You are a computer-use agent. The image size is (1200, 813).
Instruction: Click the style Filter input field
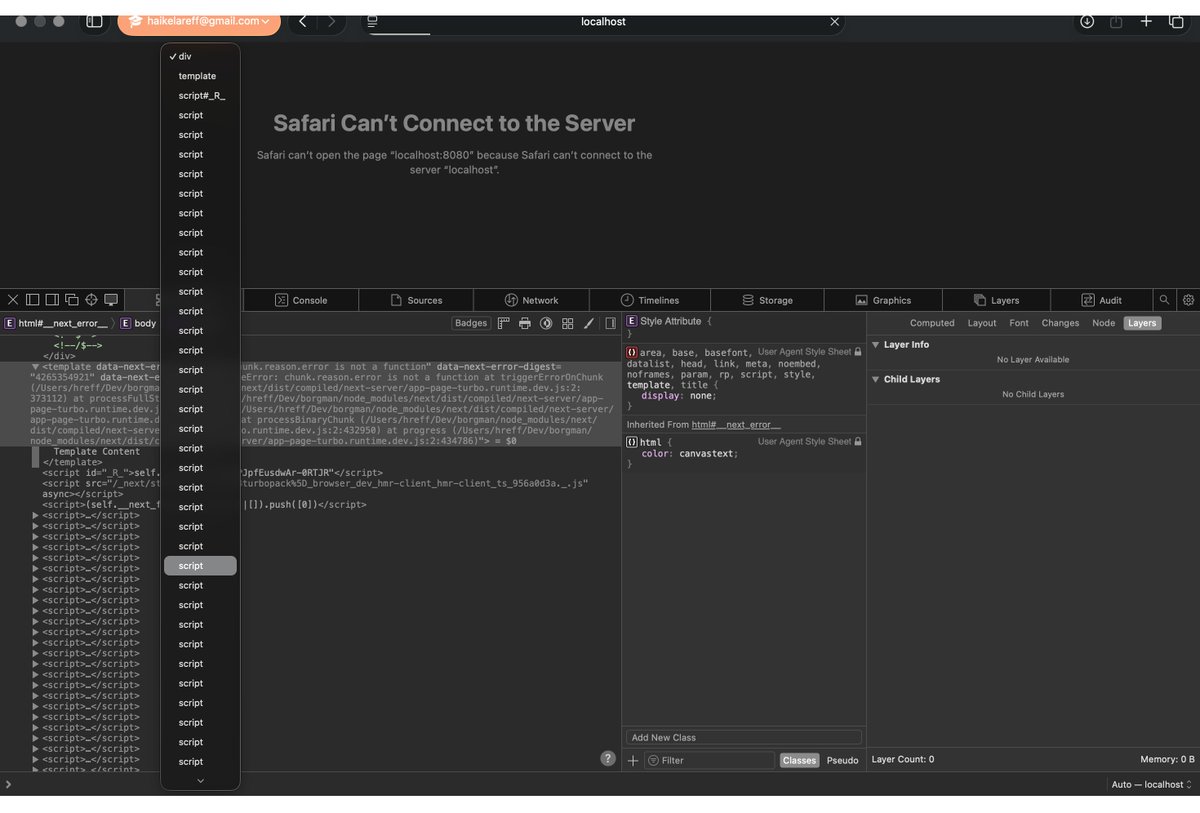pyautogui.click(x=709, y=760)
